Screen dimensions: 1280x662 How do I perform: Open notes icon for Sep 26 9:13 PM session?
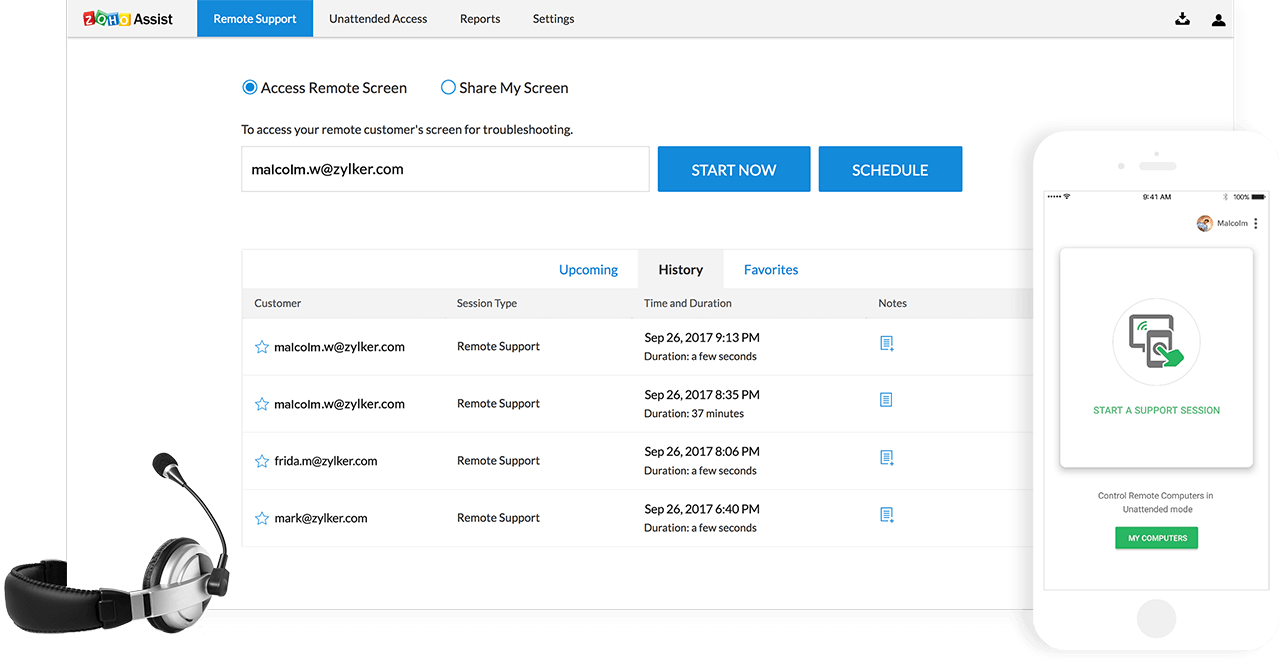(886, 343)
